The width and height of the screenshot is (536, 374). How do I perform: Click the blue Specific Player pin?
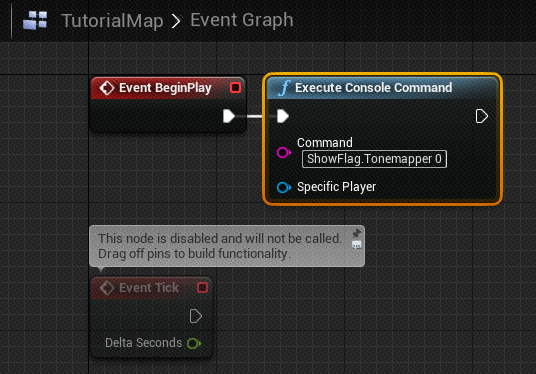(284, 187)
